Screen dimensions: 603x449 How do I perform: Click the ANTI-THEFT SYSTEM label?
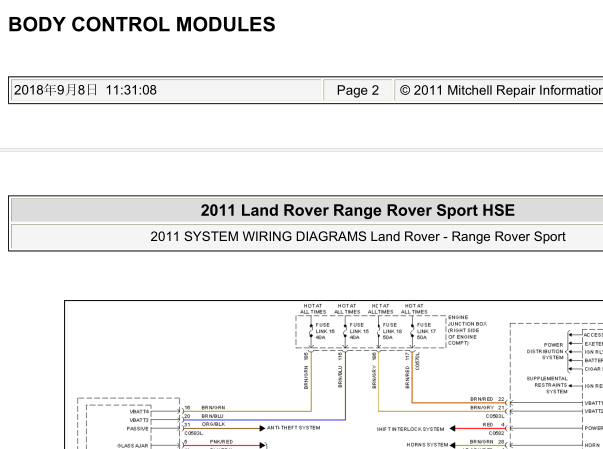[293, 428]
